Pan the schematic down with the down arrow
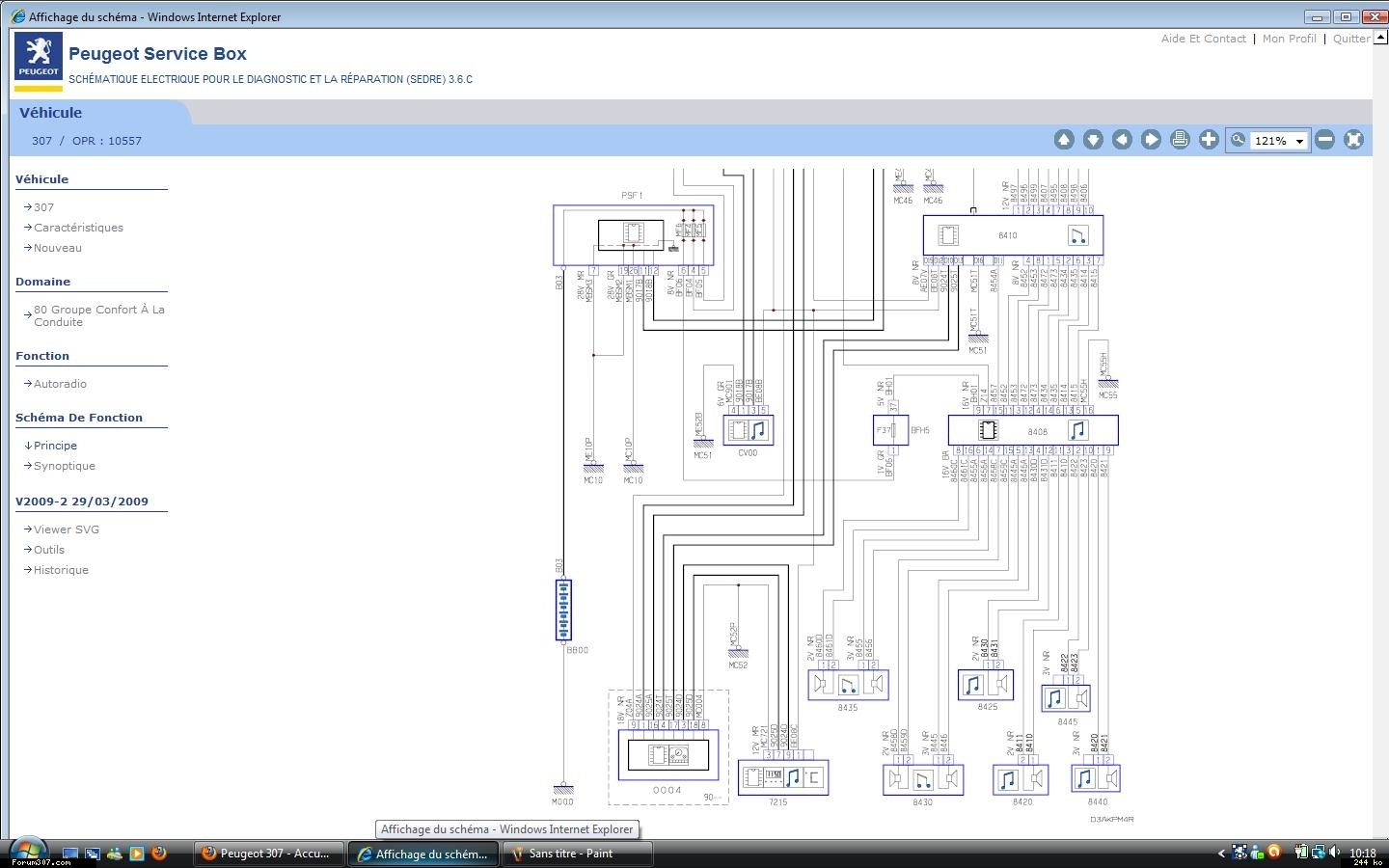Image resolution: width=1389 pixels, height=868 pixels. [x=1093, y=140]
